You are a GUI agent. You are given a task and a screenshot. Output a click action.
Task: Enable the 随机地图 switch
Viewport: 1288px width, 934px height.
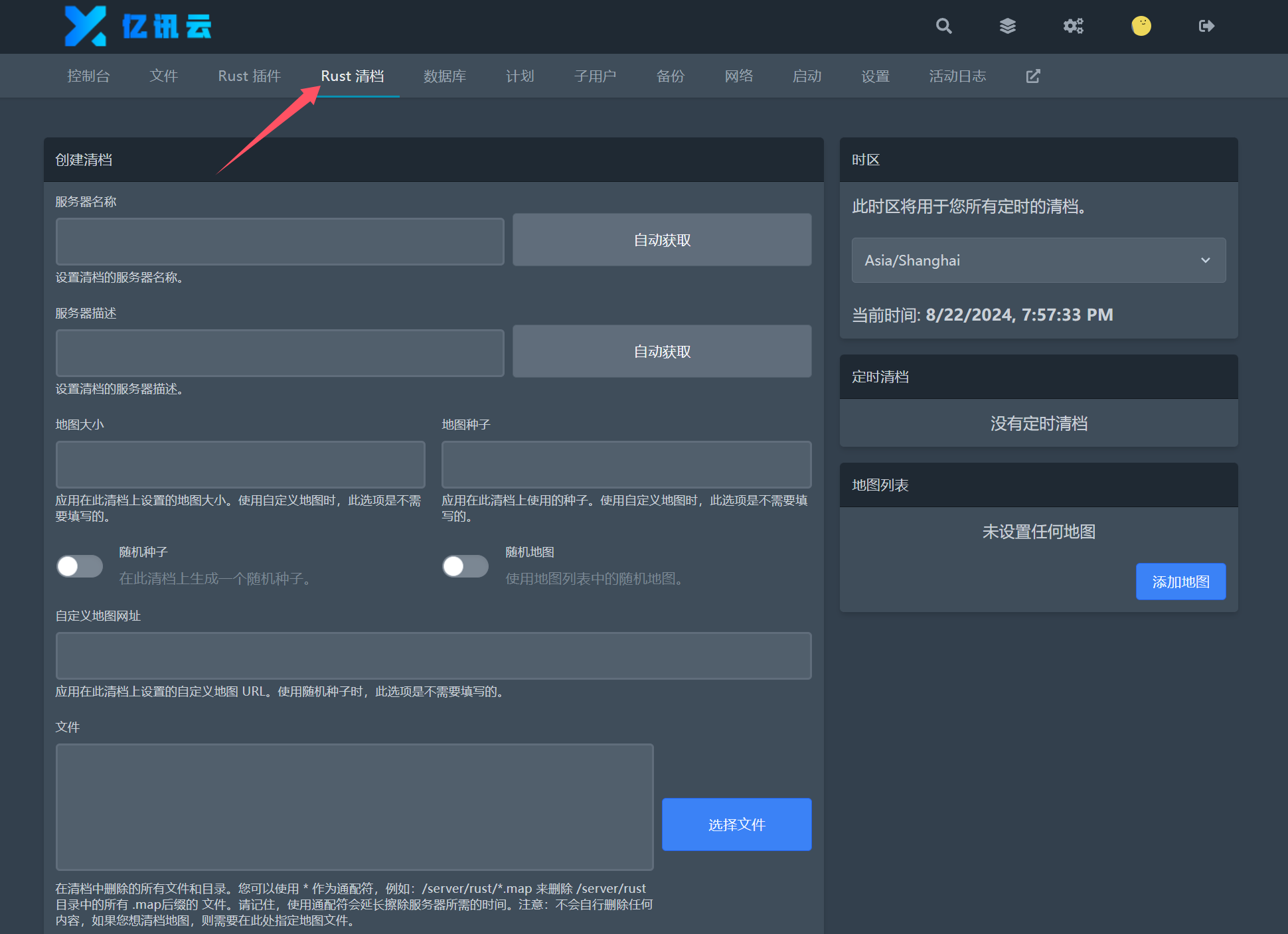pyautogui.click(x=465, y=566)
